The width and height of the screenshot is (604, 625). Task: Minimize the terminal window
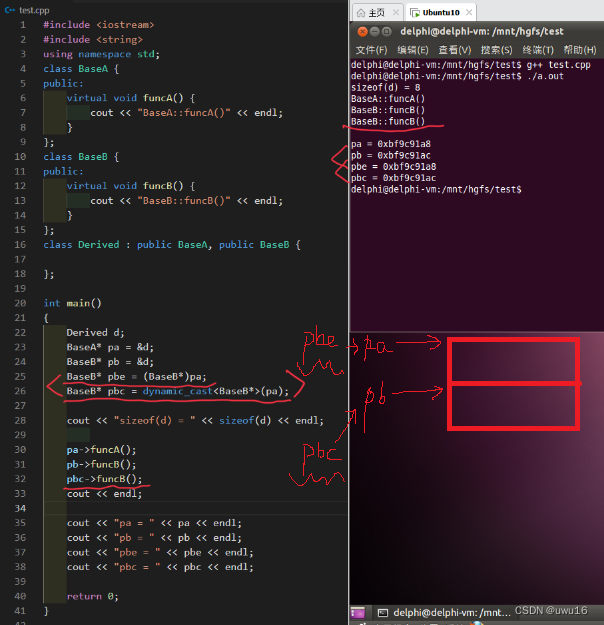point(374,31)
